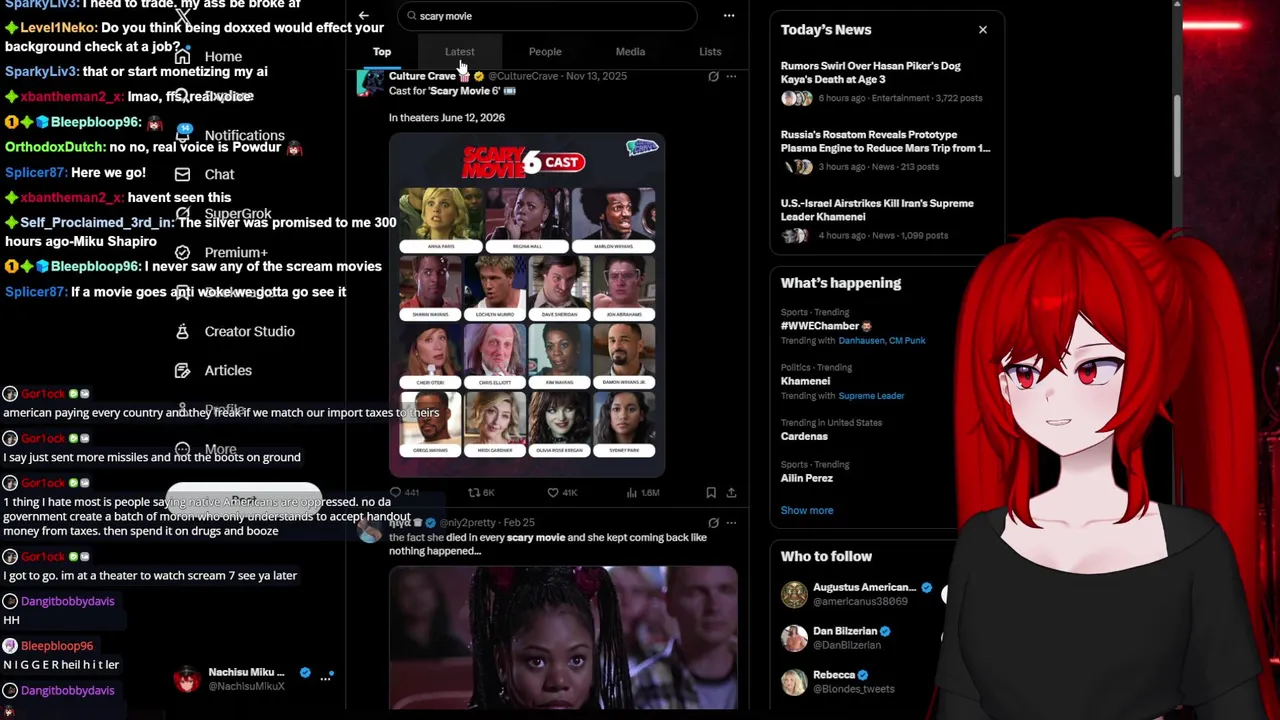Image resolution: width=1280 pixels, height=720 pixels.
Task: Click the More sidebar icon
Action: click(182, 449)
